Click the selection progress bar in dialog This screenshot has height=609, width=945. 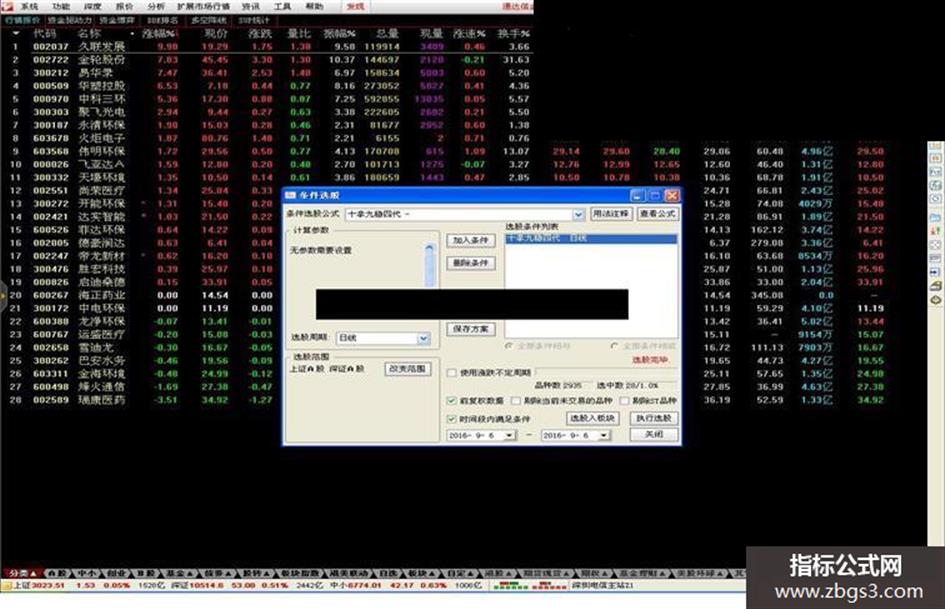click(x=605, y=373)
